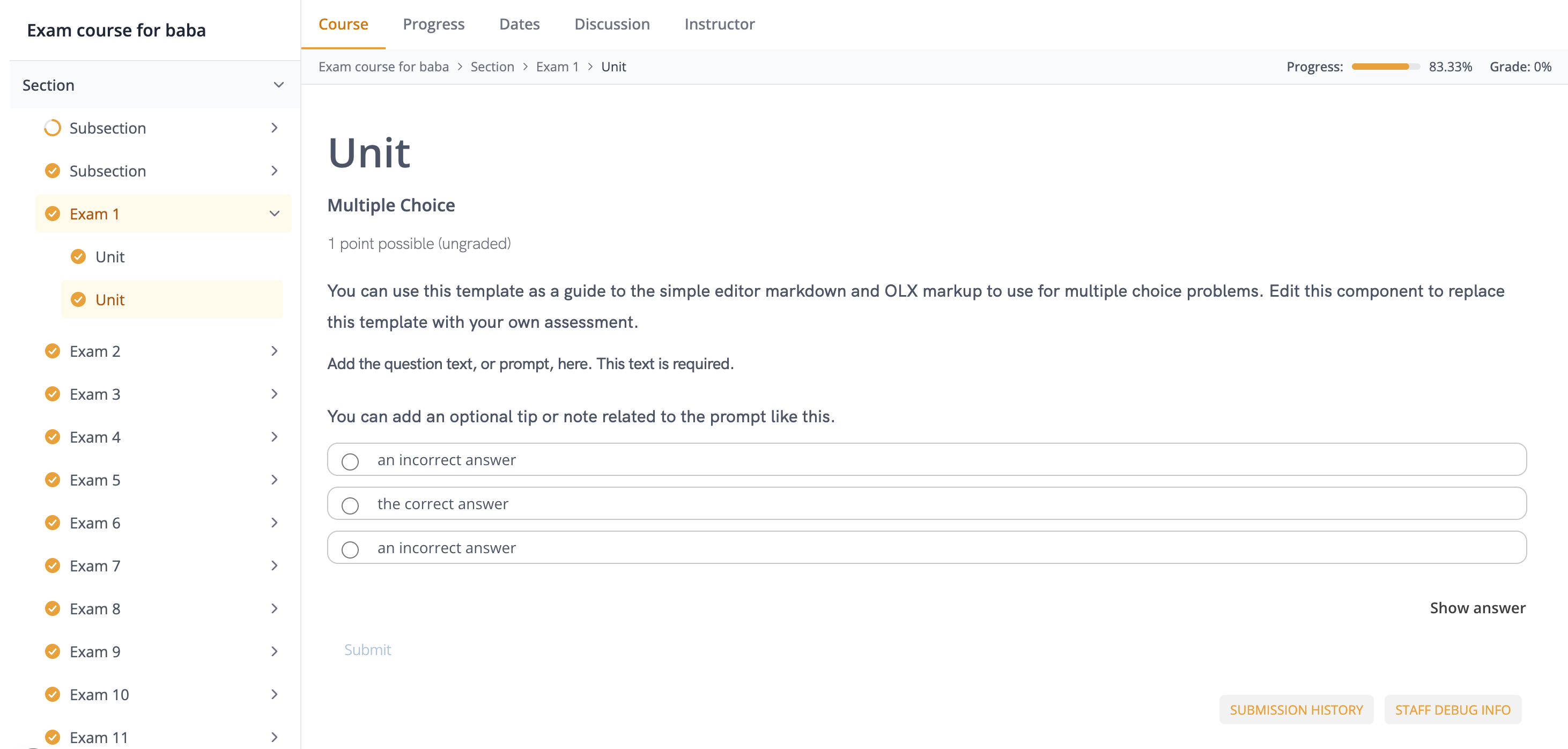Open the Instructor tab
1568x749 pixels.
pos(720,24)
